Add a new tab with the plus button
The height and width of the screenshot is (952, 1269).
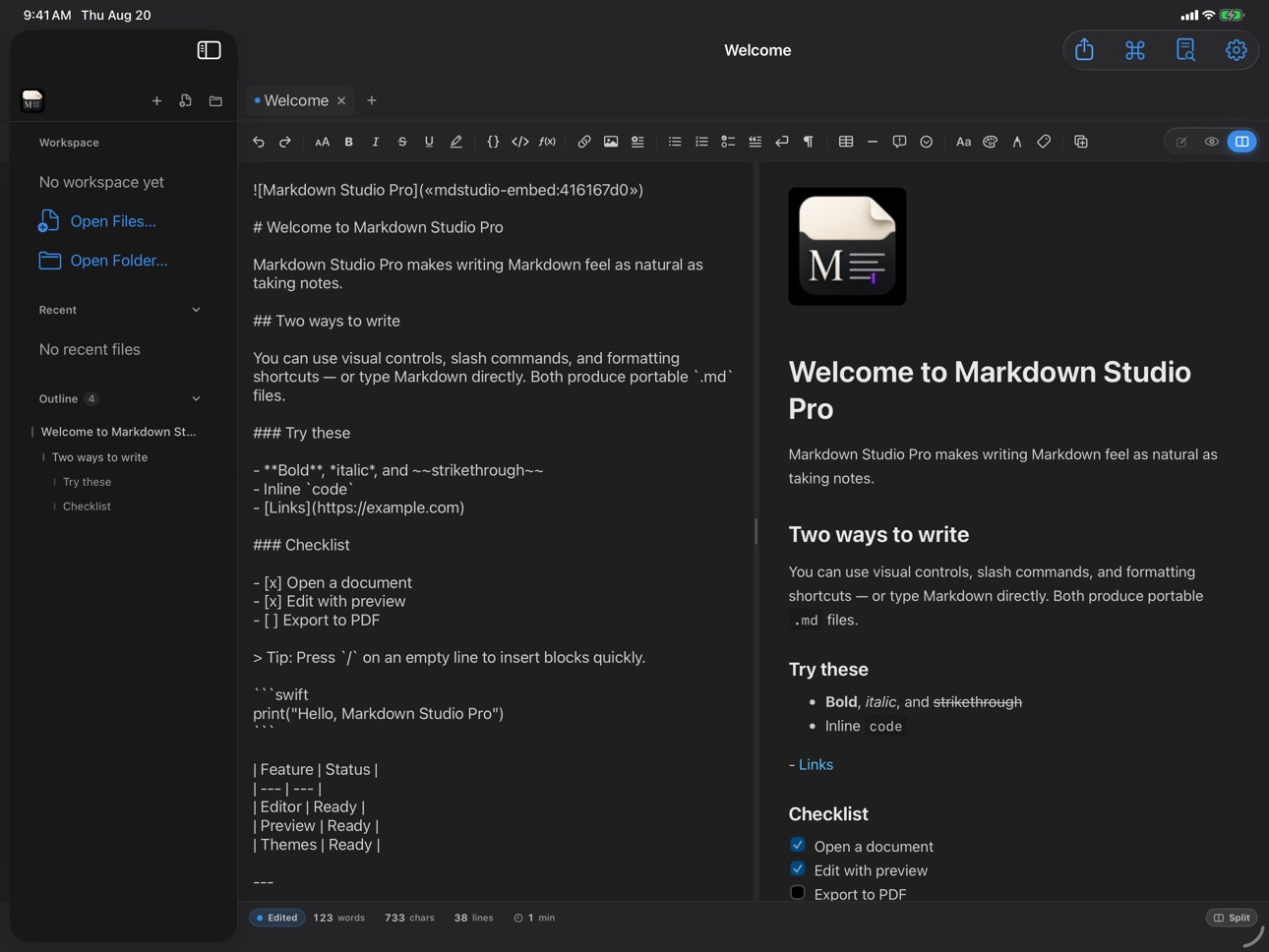coord(372,100)
